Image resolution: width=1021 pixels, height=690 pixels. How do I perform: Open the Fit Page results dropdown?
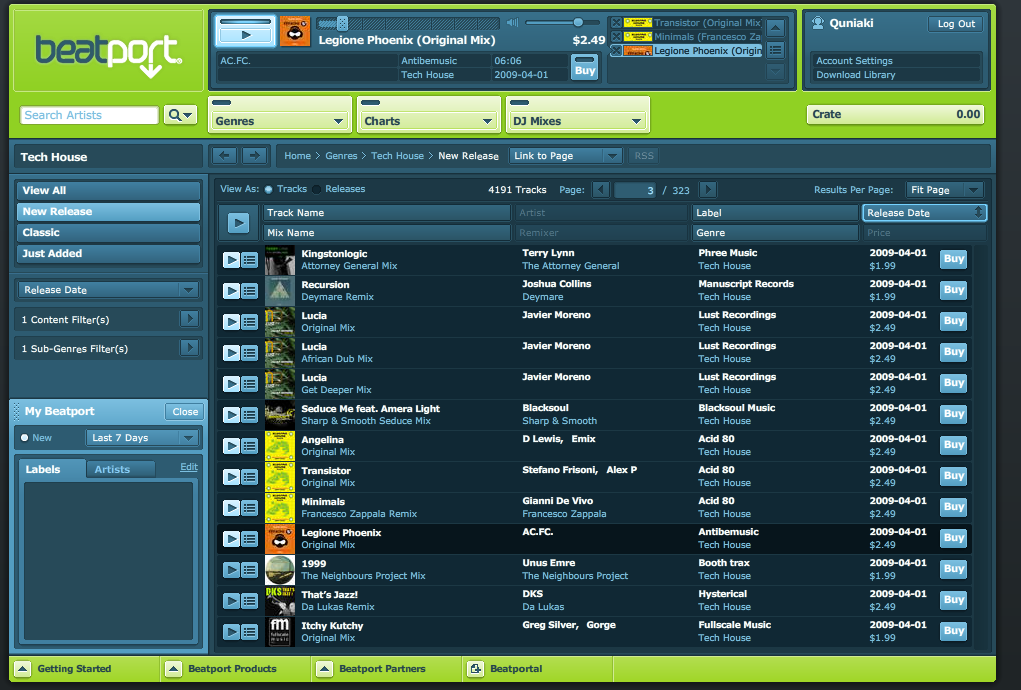(944, 190)
